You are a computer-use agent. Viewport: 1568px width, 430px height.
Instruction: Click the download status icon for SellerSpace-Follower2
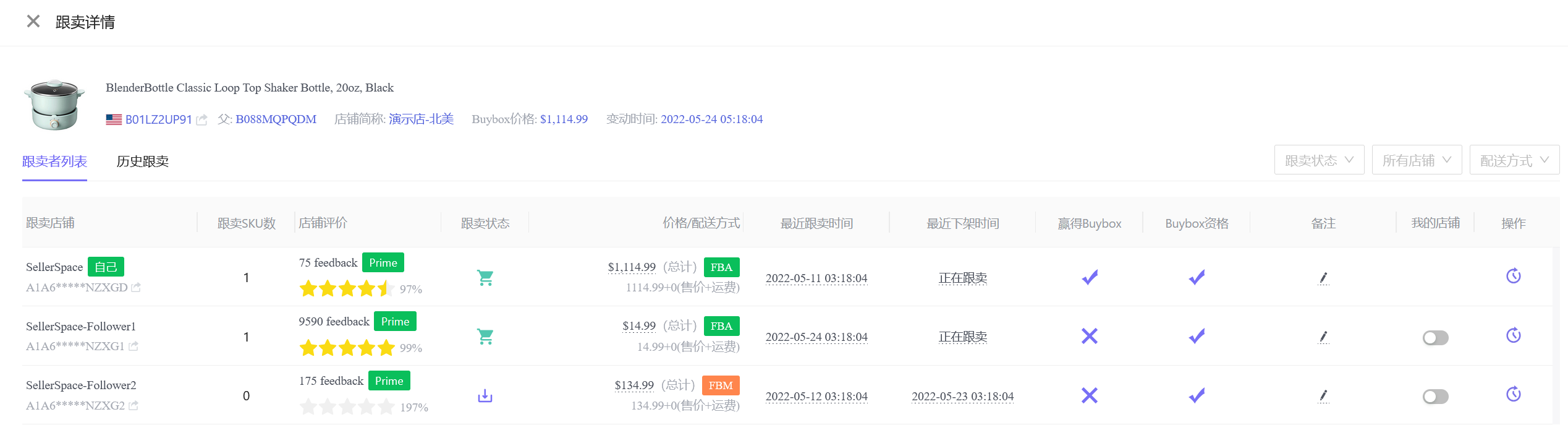pos(485,395)
